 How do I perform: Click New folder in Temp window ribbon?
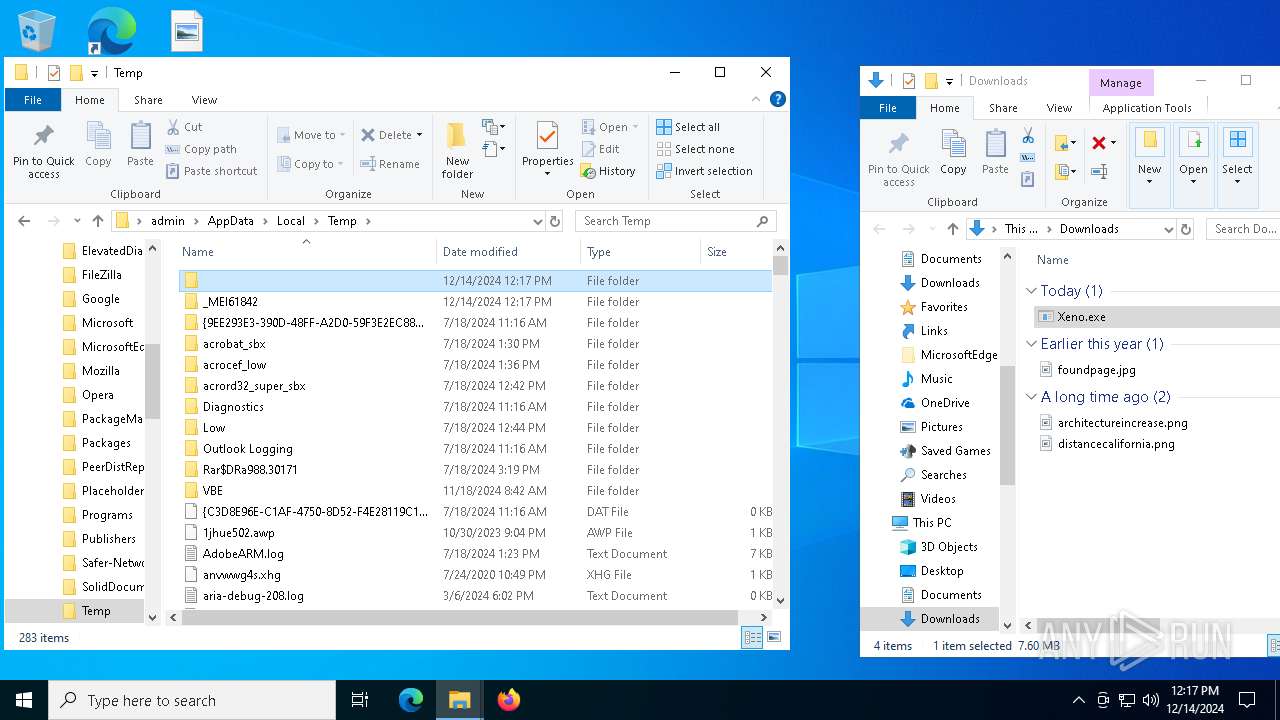[457, 150]
